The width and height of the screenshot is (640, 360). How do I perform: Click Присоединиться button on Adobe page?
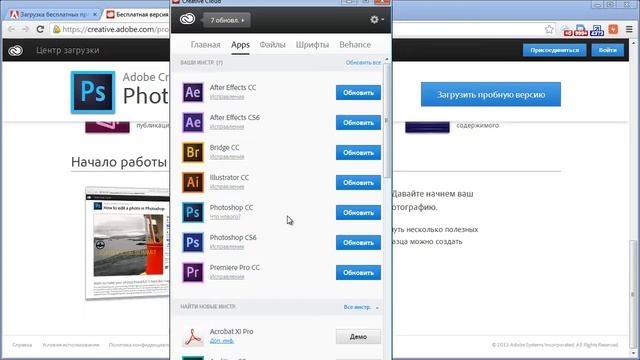(x=555, y=50)
